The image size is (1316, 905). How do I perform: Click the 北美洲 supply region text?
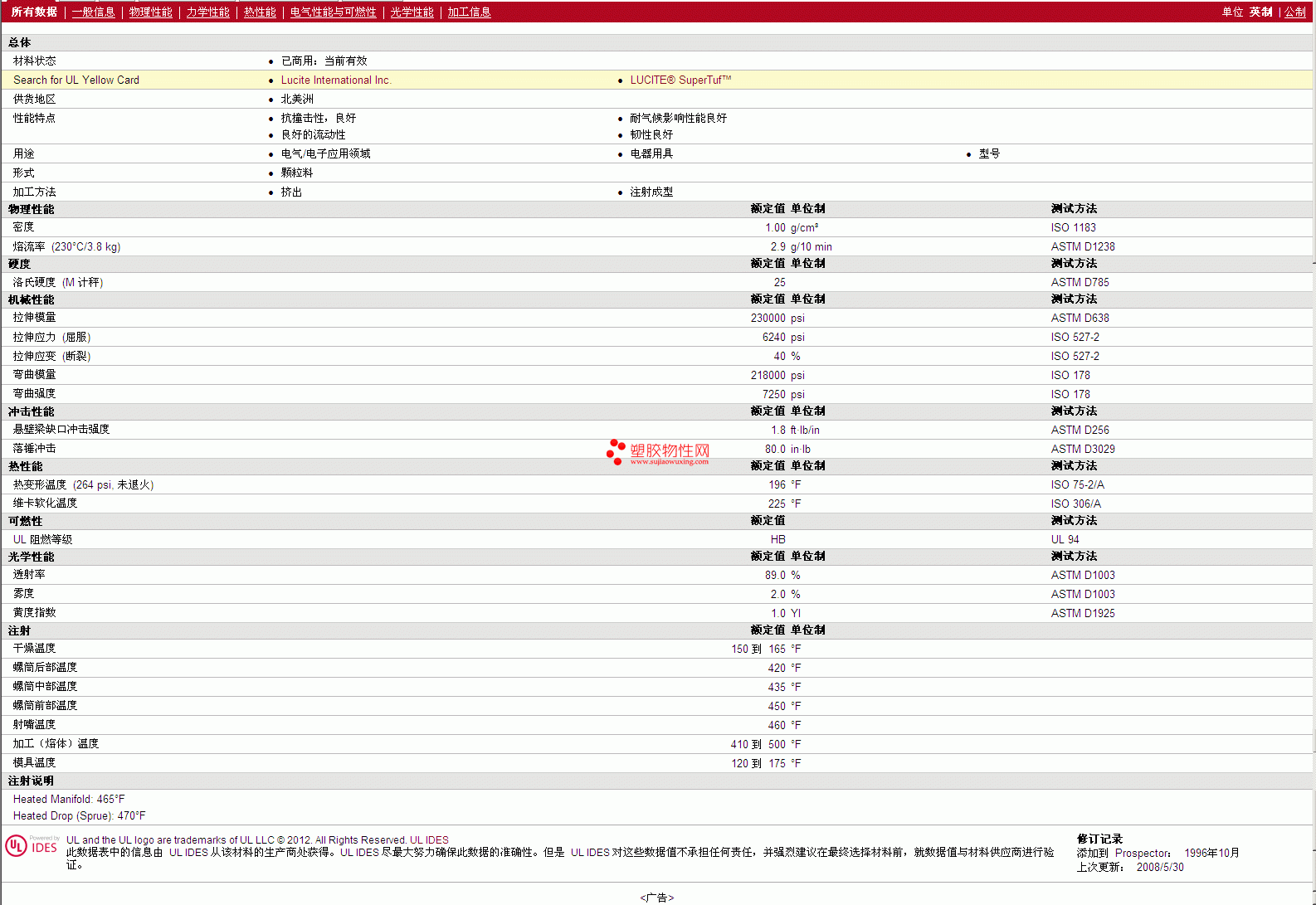coord(298,100)
